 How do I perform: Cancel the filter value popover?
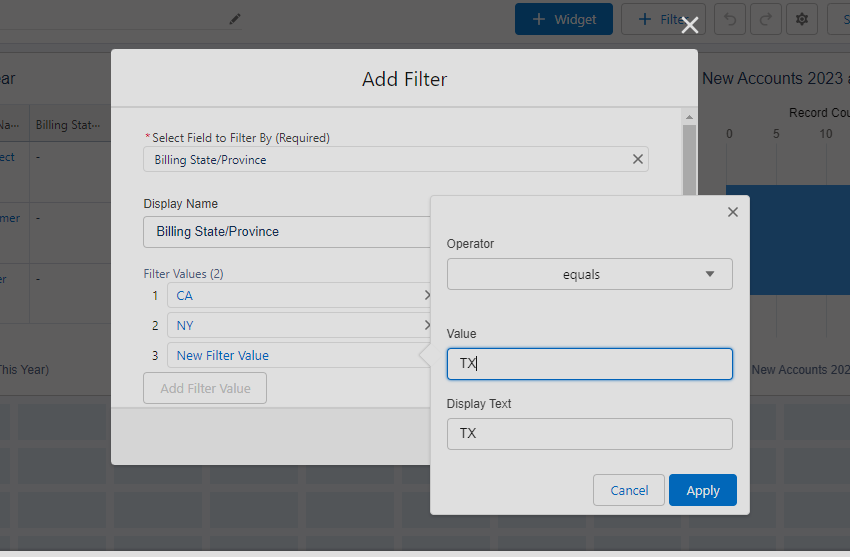click(x=629, y=490)
